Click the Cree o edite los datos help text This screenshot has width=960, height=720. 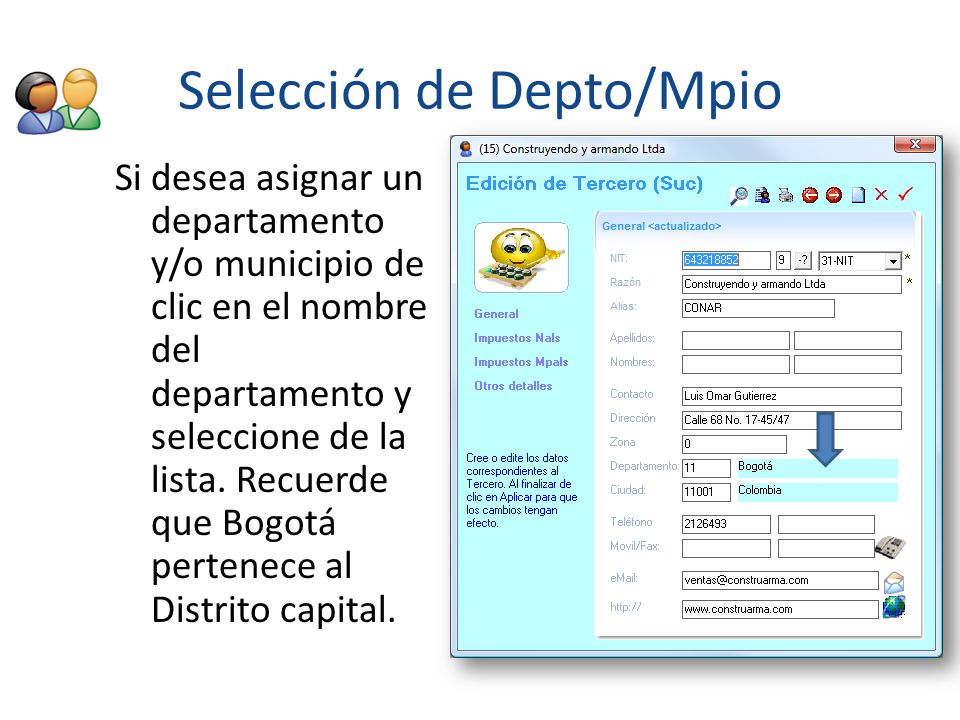tap(522, 490)
